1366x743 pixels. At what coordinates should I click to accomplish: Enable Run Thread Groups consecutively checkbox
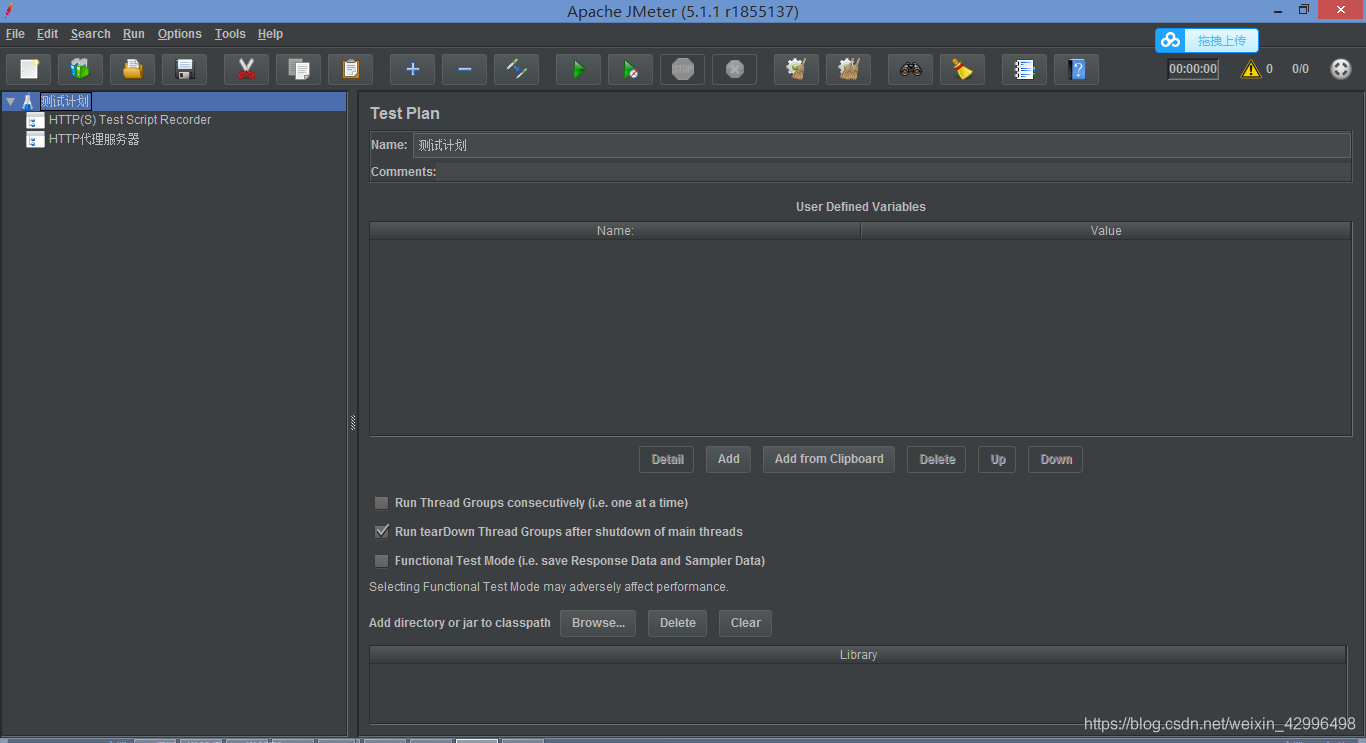381,503
